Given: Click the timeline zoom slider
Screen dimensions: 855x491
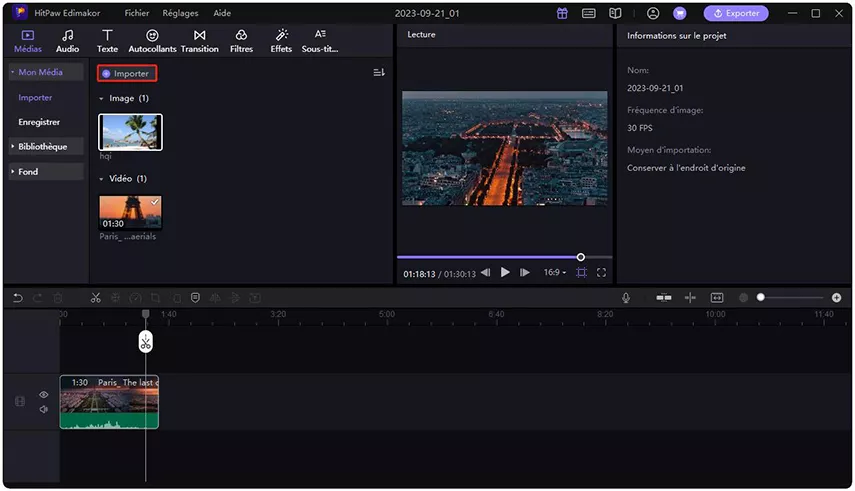Looking at the screenshot, I should [x=792, y=298].
